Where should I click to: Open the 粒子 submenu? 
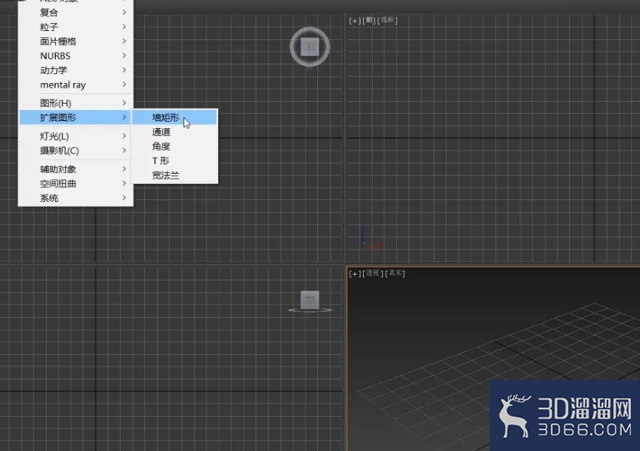76,27
